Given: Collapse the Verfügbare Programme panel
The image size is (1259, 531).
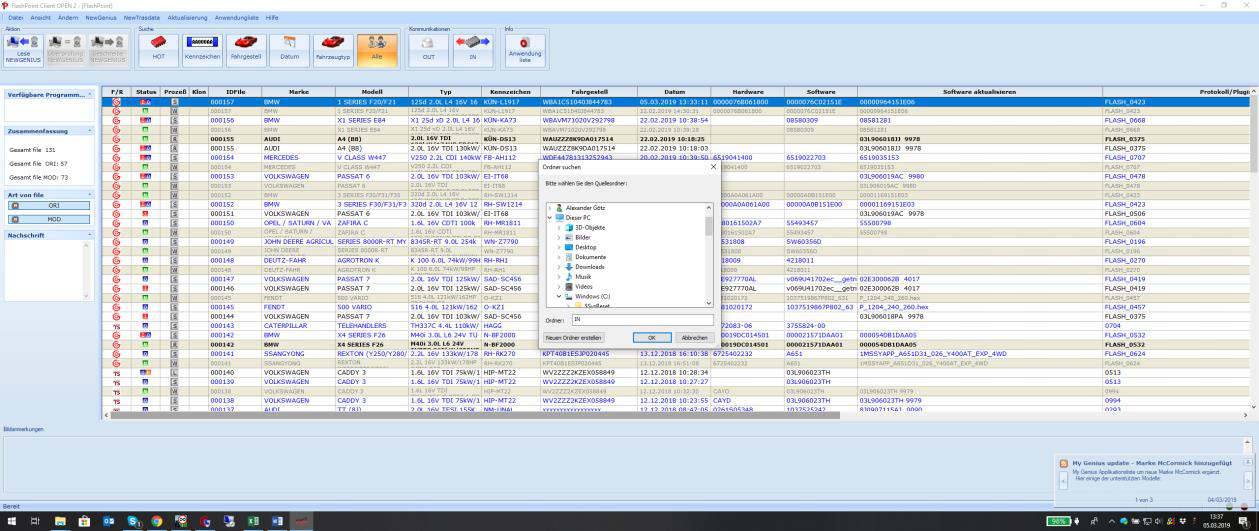Looking at the screenshot, I should [x=89, y=94].
